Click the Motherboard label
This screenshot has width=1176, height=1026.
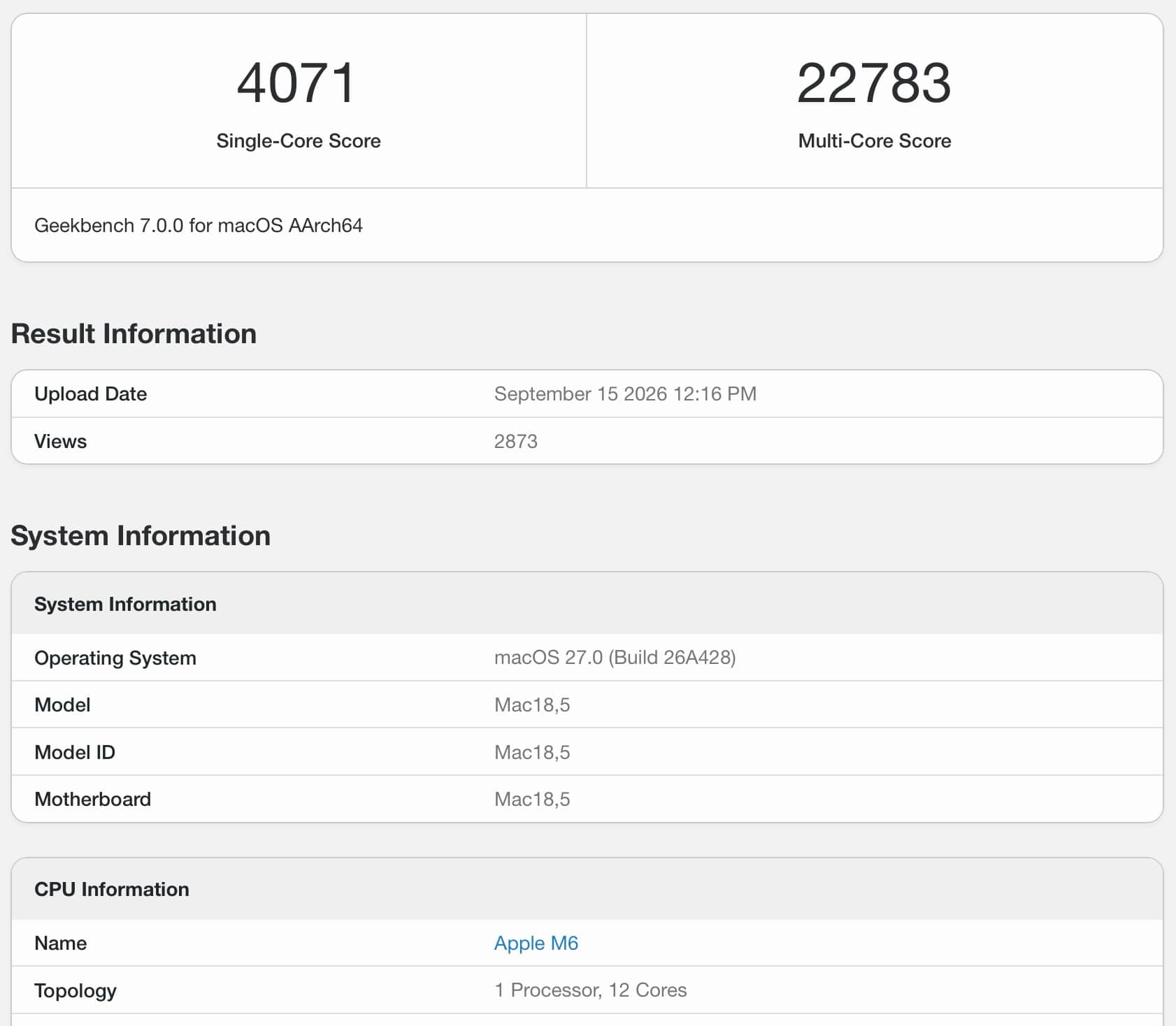point(92,799)
